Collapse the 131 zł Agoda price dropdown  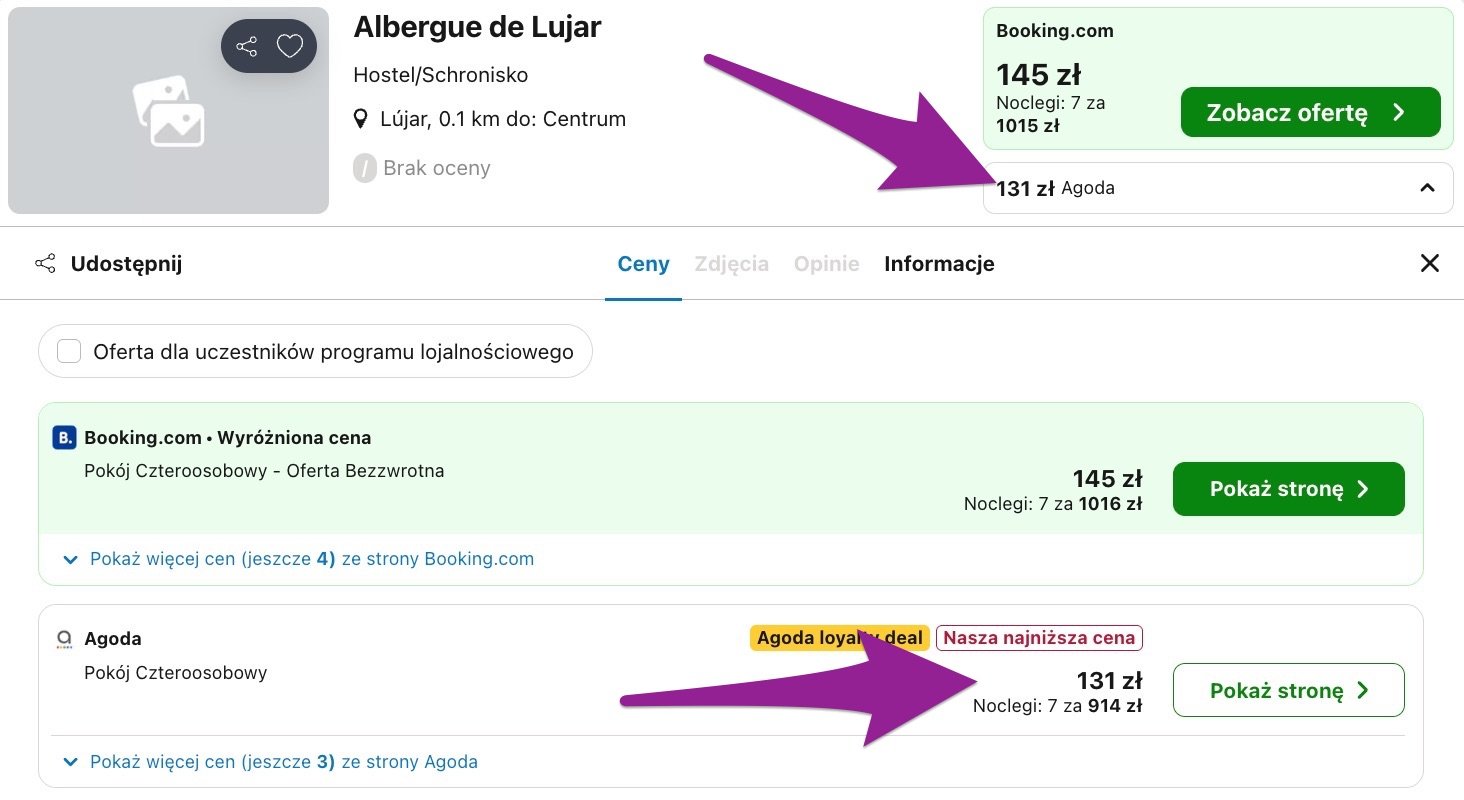tap(1218, 188)
